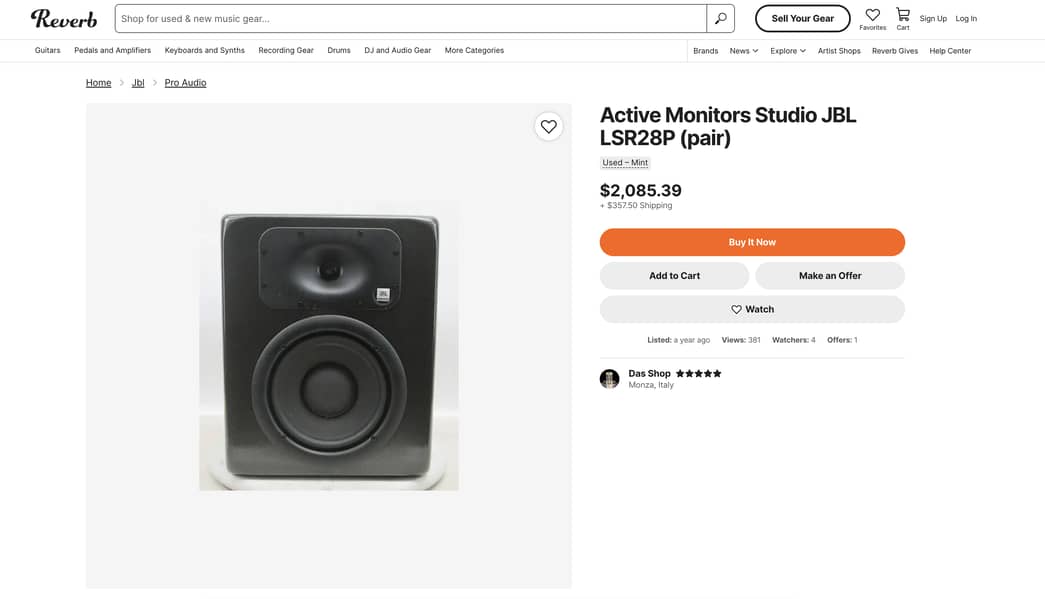Click the Reverb logo
The width and height of the screenshot is (1045, 599).
(64, 18)
